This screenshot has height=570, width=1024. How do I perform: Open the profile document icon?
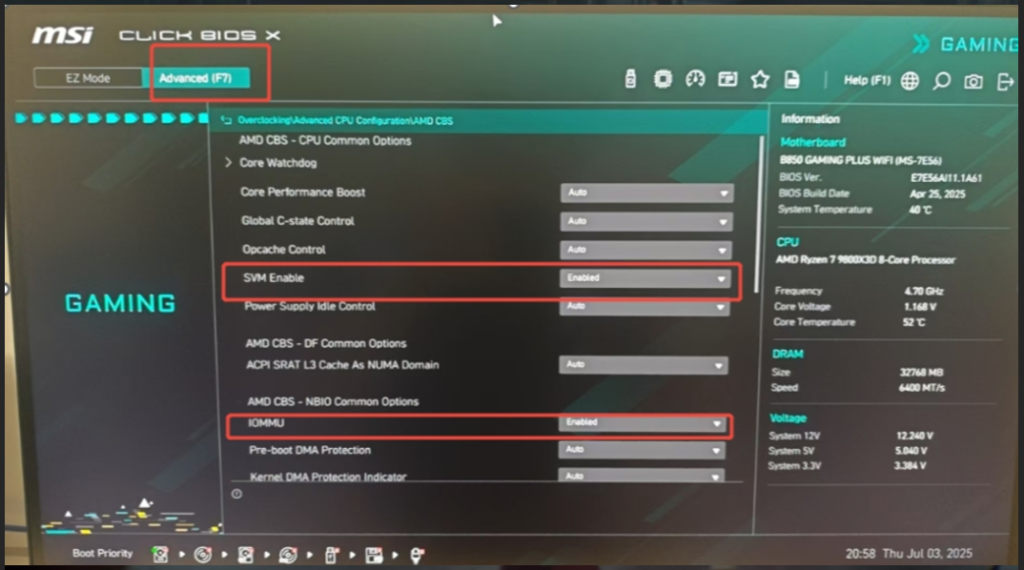click(x=792, y=80)
